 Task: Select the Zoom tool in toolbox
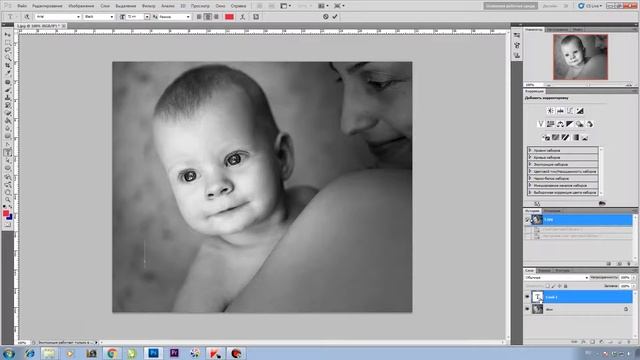[8, 200]
